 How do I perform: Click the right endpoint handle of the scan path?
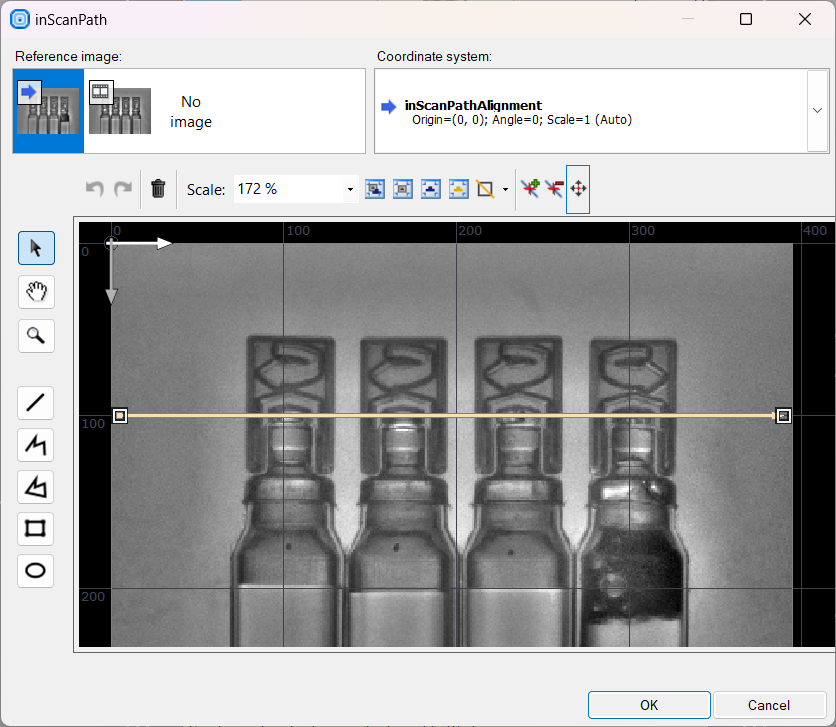click(784, 415)
